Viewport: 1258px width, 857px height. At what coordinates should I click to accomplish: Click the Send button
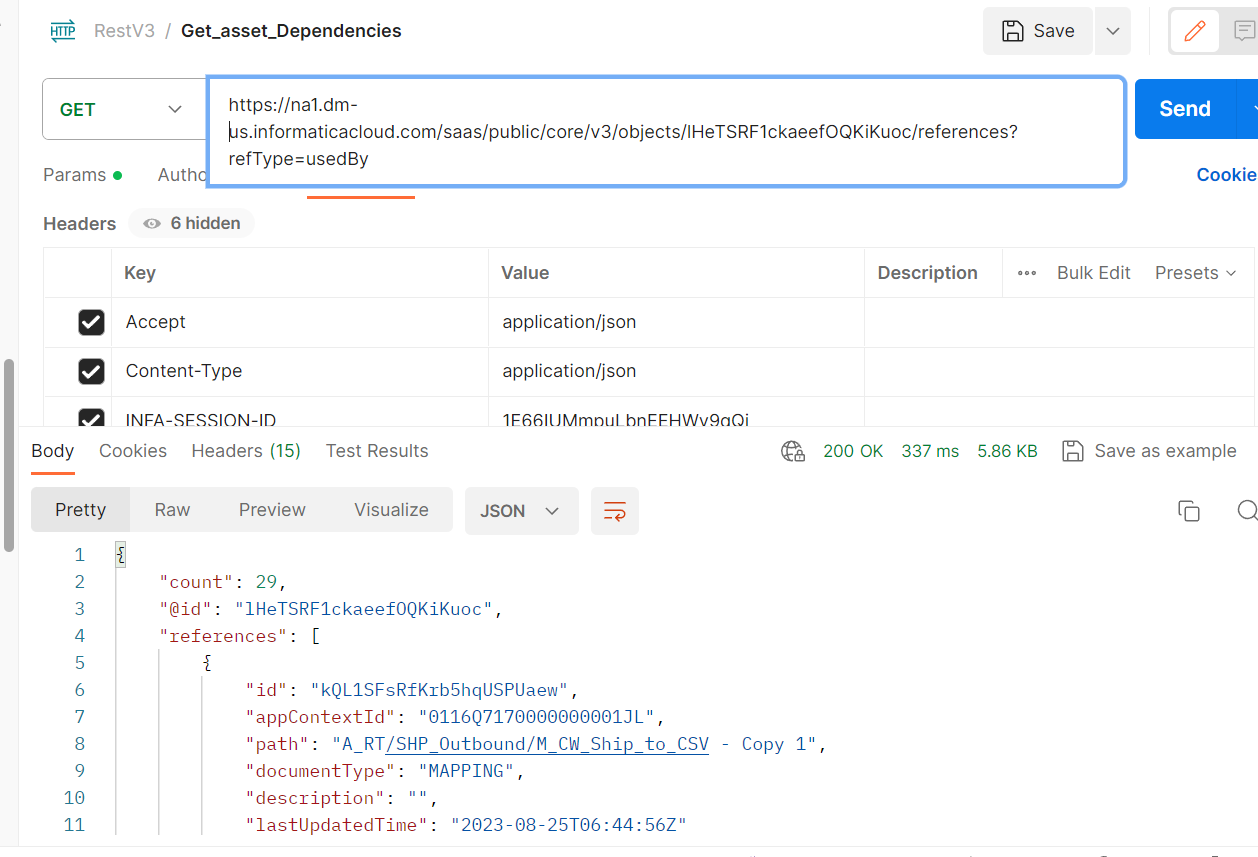tap(1186, 109)
